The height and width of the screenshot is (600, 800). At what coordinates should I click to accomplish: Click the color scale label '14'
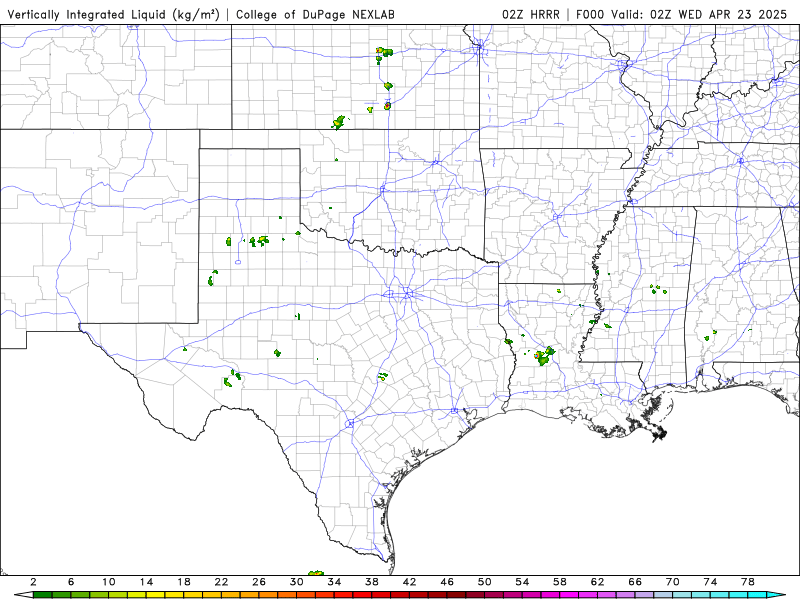(x=146, y=582)
